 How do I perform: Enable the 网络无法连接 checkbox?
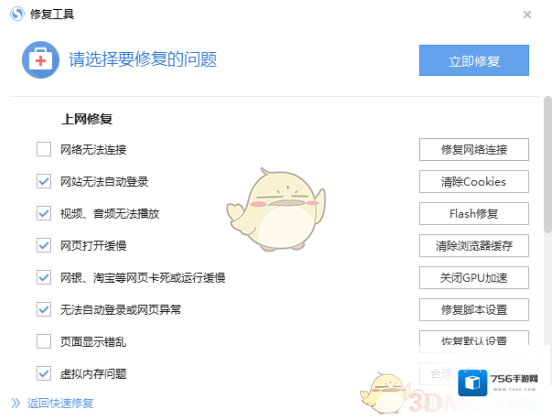click(44, 149)
